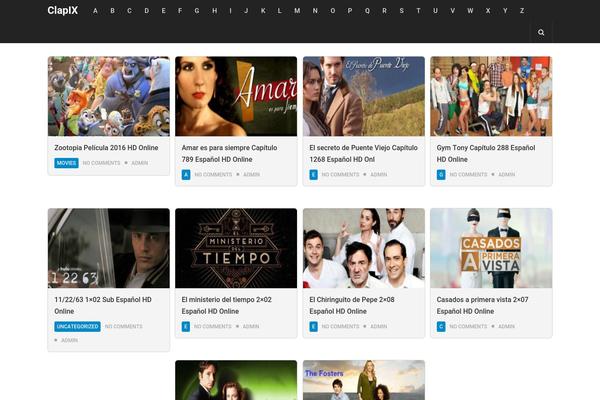Select letter K in alphabet menu
Viewport: 600px width, 400px height.
263,11
